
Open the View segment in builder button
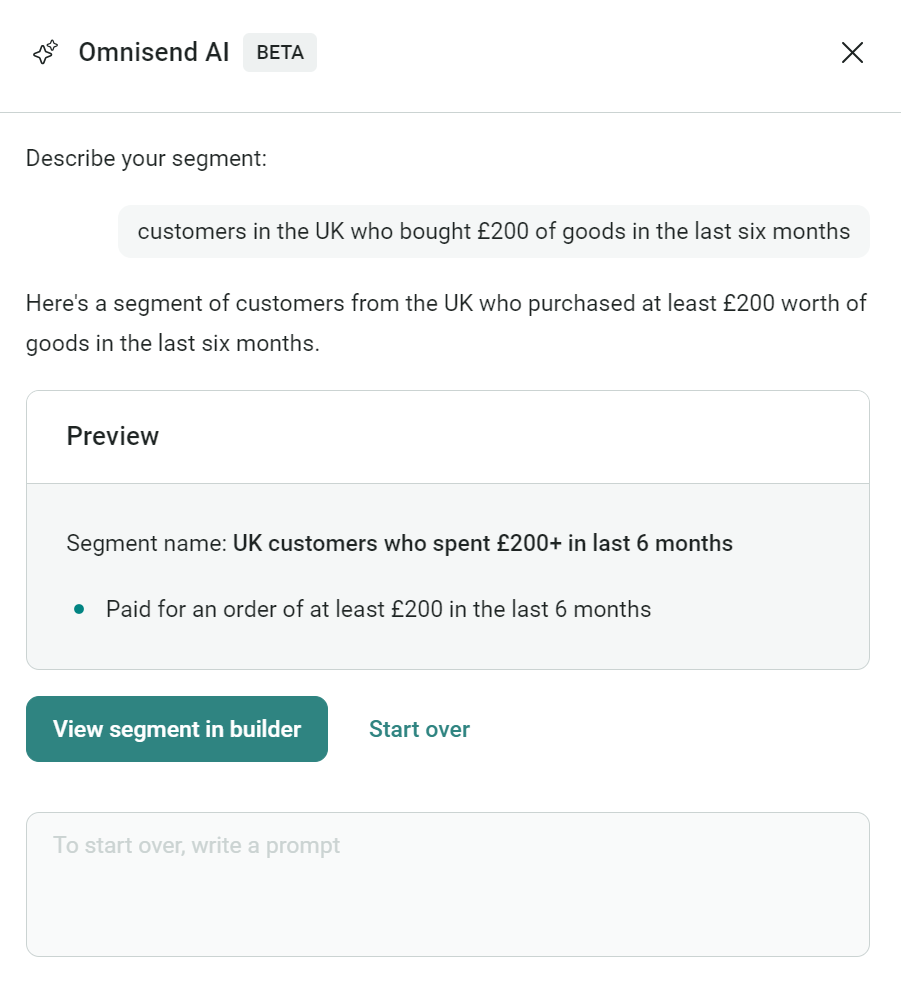(x=177, y=728)
